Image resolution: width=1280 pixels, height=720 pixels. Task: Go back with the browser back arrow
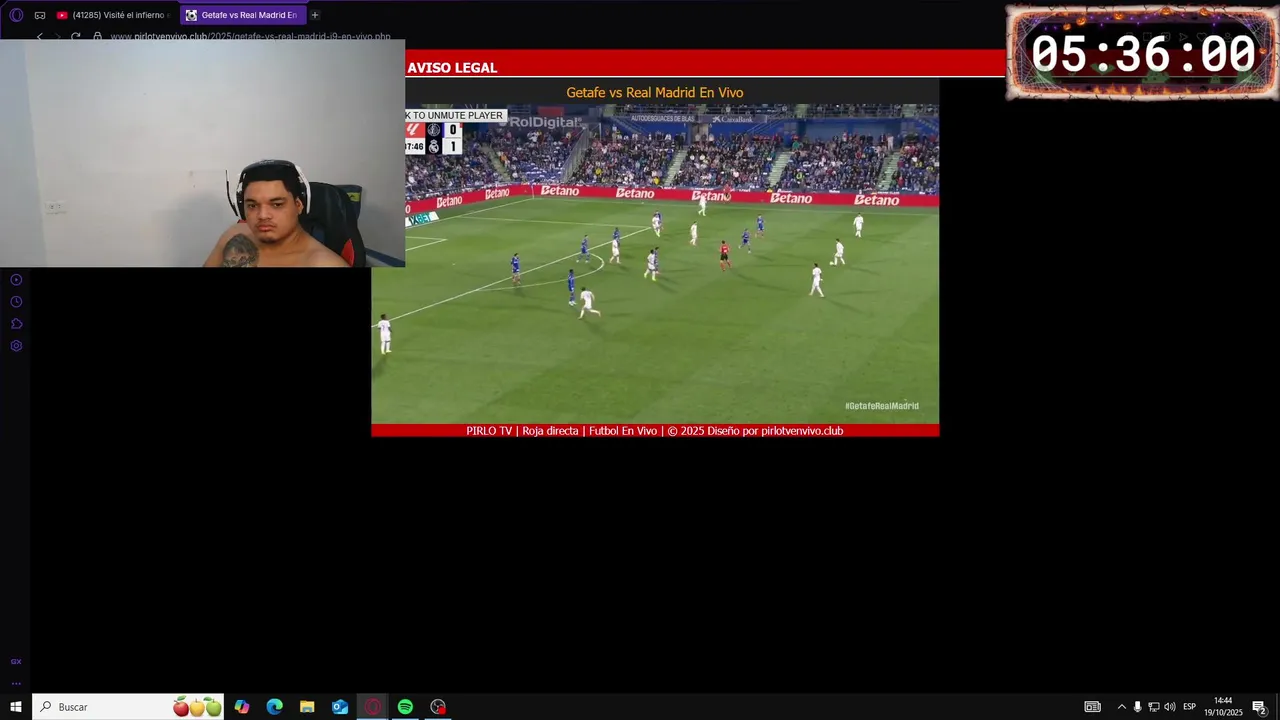(40, 36)
